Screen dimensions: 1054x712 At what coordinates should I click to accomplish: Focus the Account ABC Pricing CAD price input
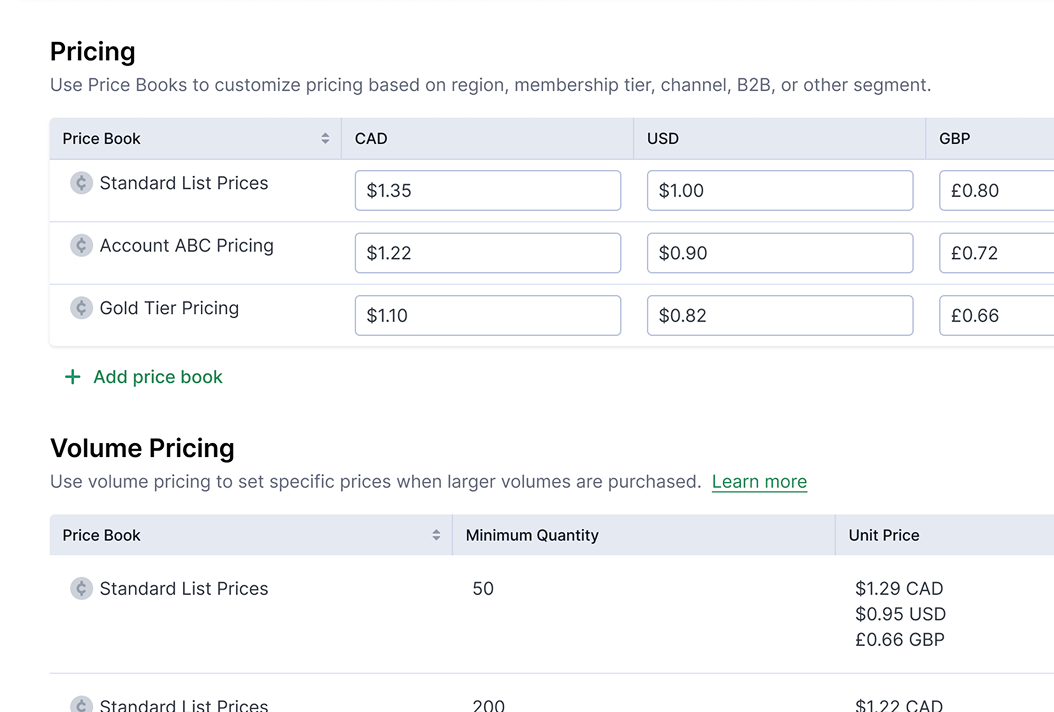(x=487, y=253)
